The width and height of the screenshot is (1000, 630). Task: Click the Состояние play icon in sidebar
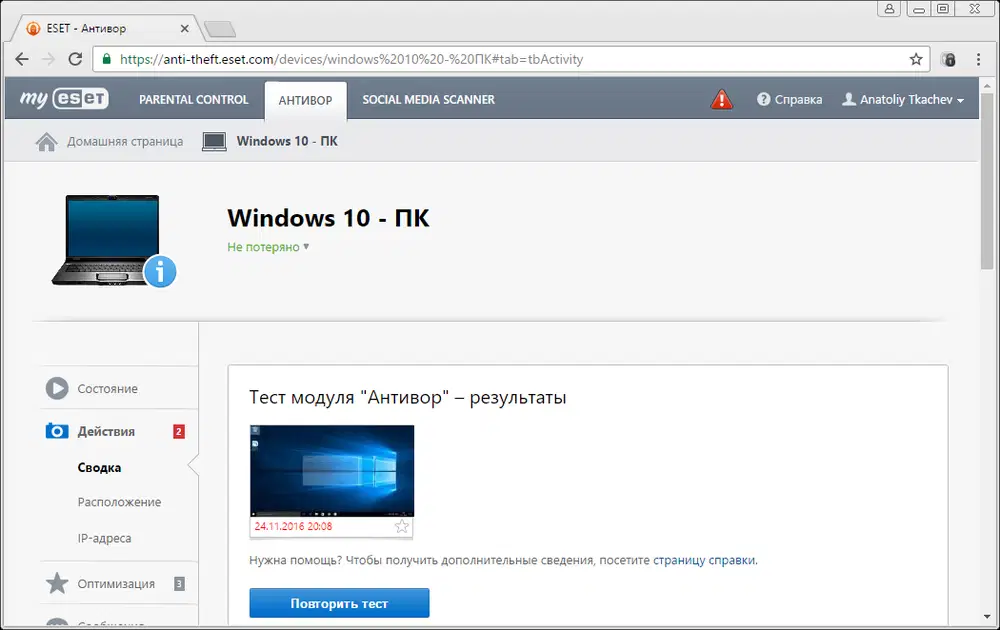[57, 388]
